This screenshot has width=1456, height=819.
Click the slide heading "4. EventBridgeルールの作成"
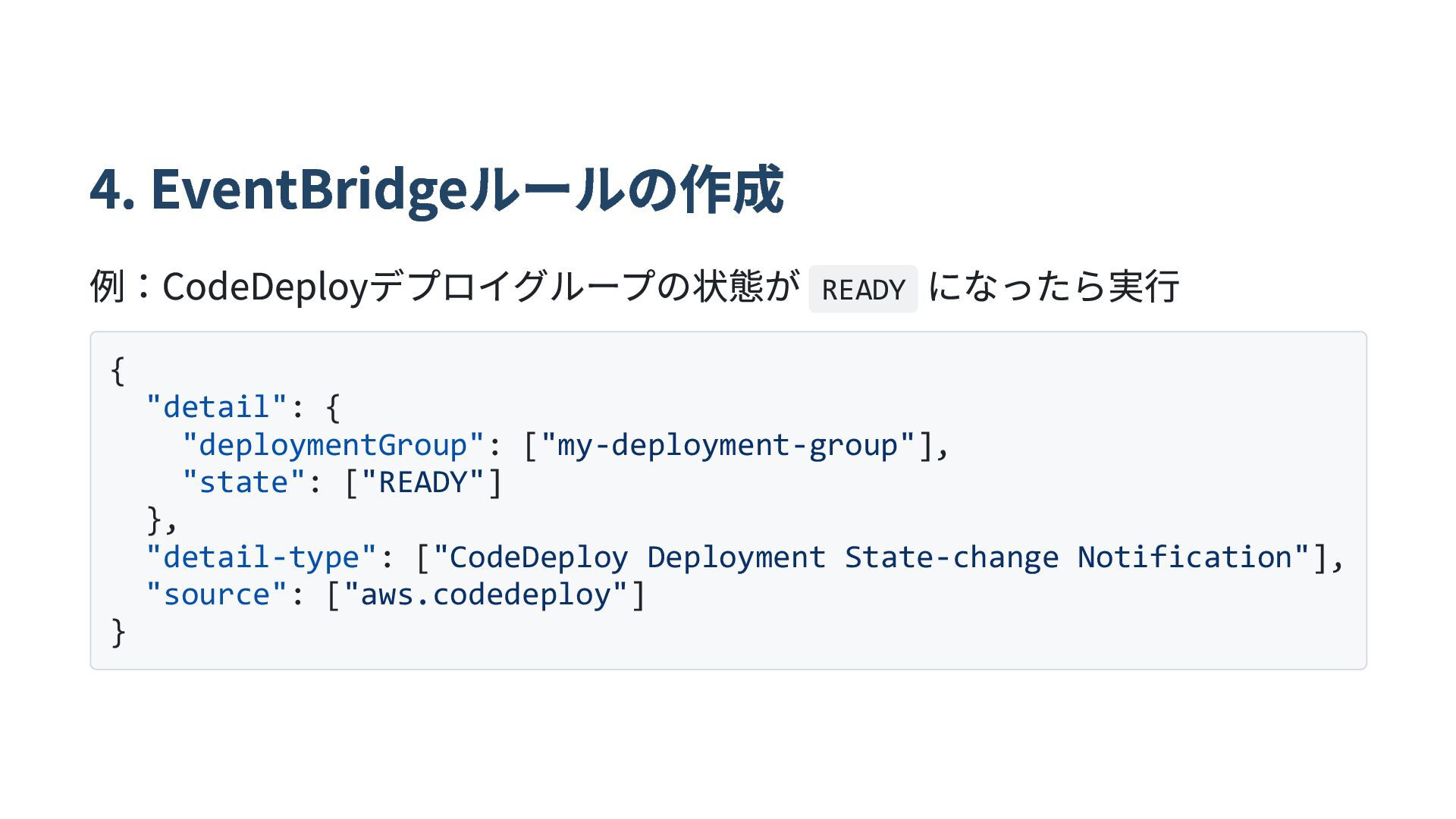(x=436, y=190)
